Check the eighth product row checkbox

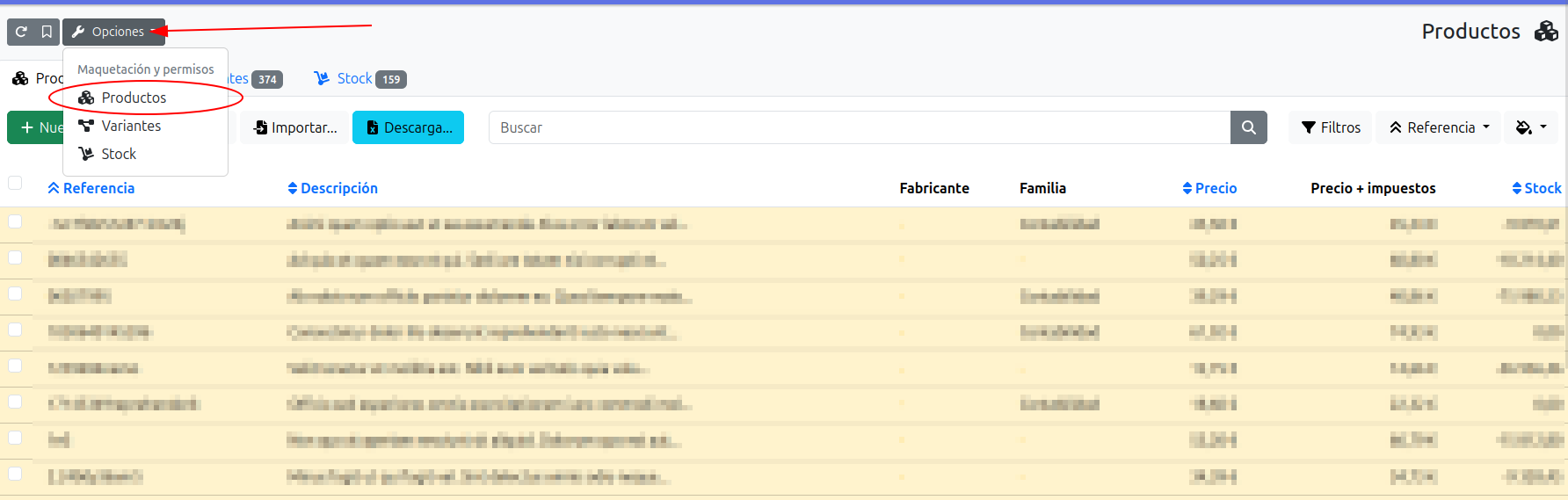pos(15,474)
